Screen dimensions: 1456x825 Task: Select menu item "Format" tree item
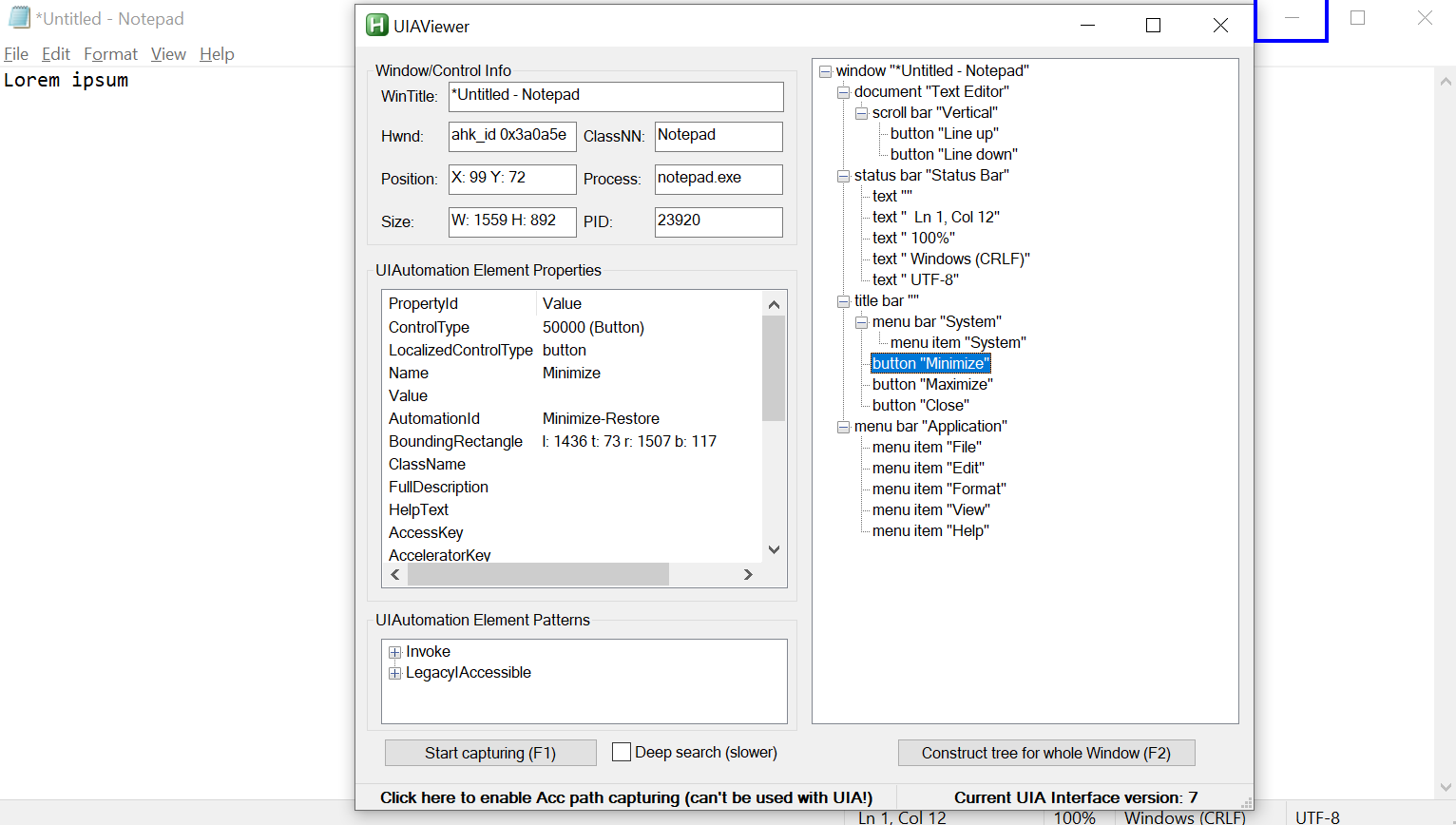tap(939, 489)
